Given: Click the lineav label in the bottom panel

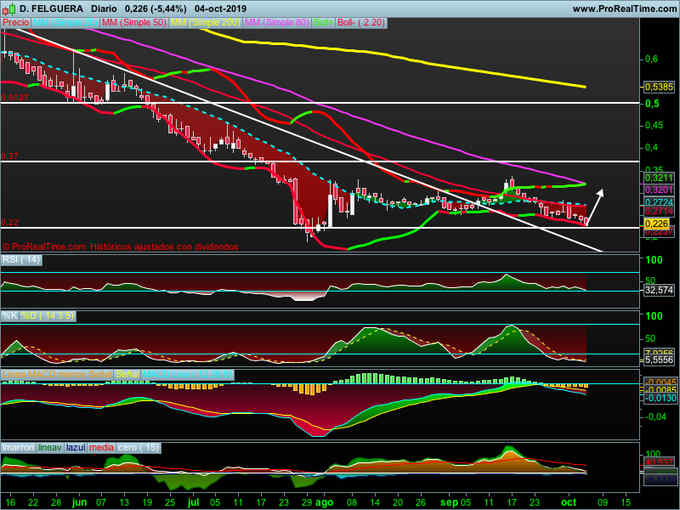Looking at the screenshot, I should (50, 448).
